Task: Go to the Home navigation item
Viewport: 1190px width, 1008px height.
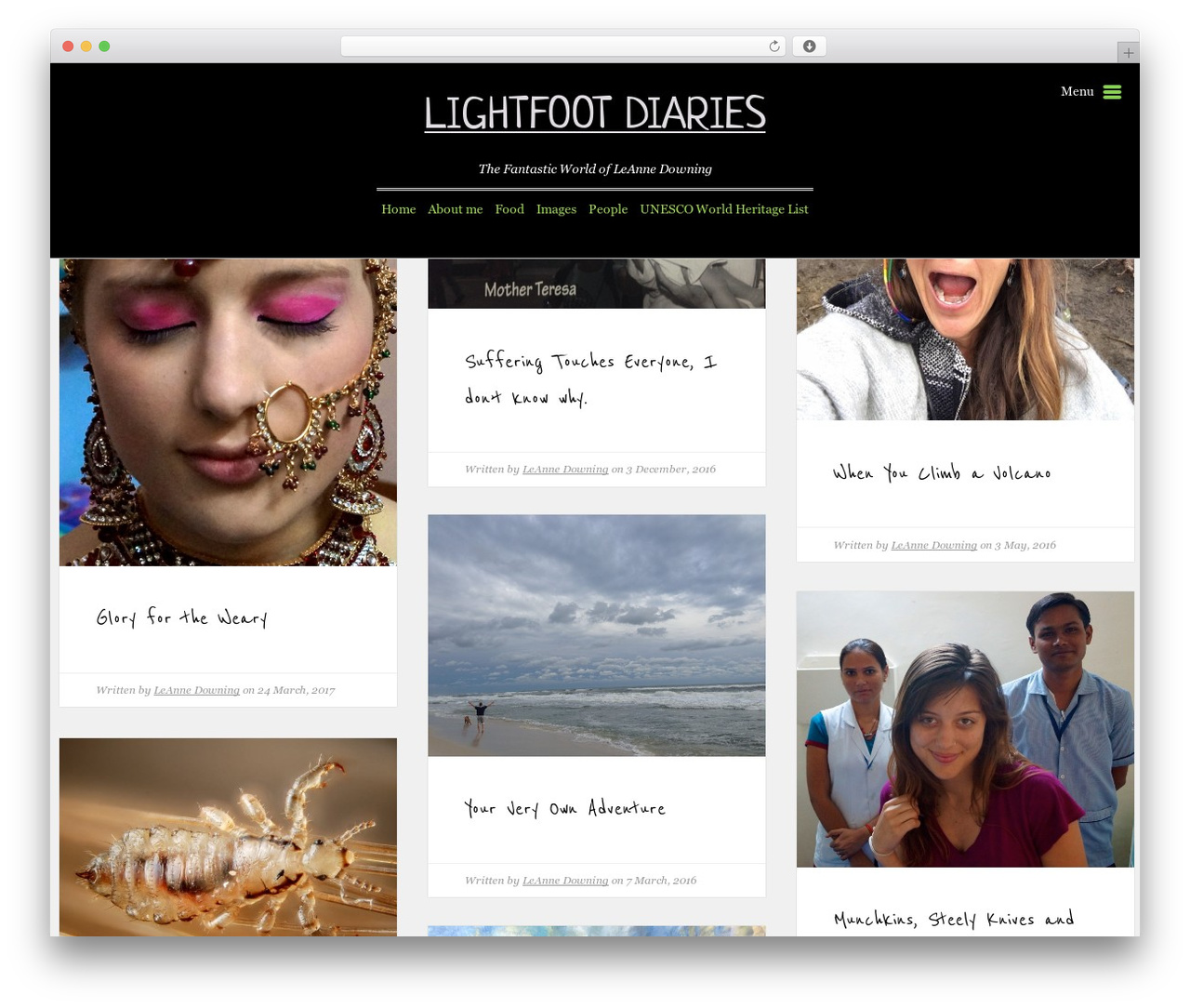Action: click(399, 209)
